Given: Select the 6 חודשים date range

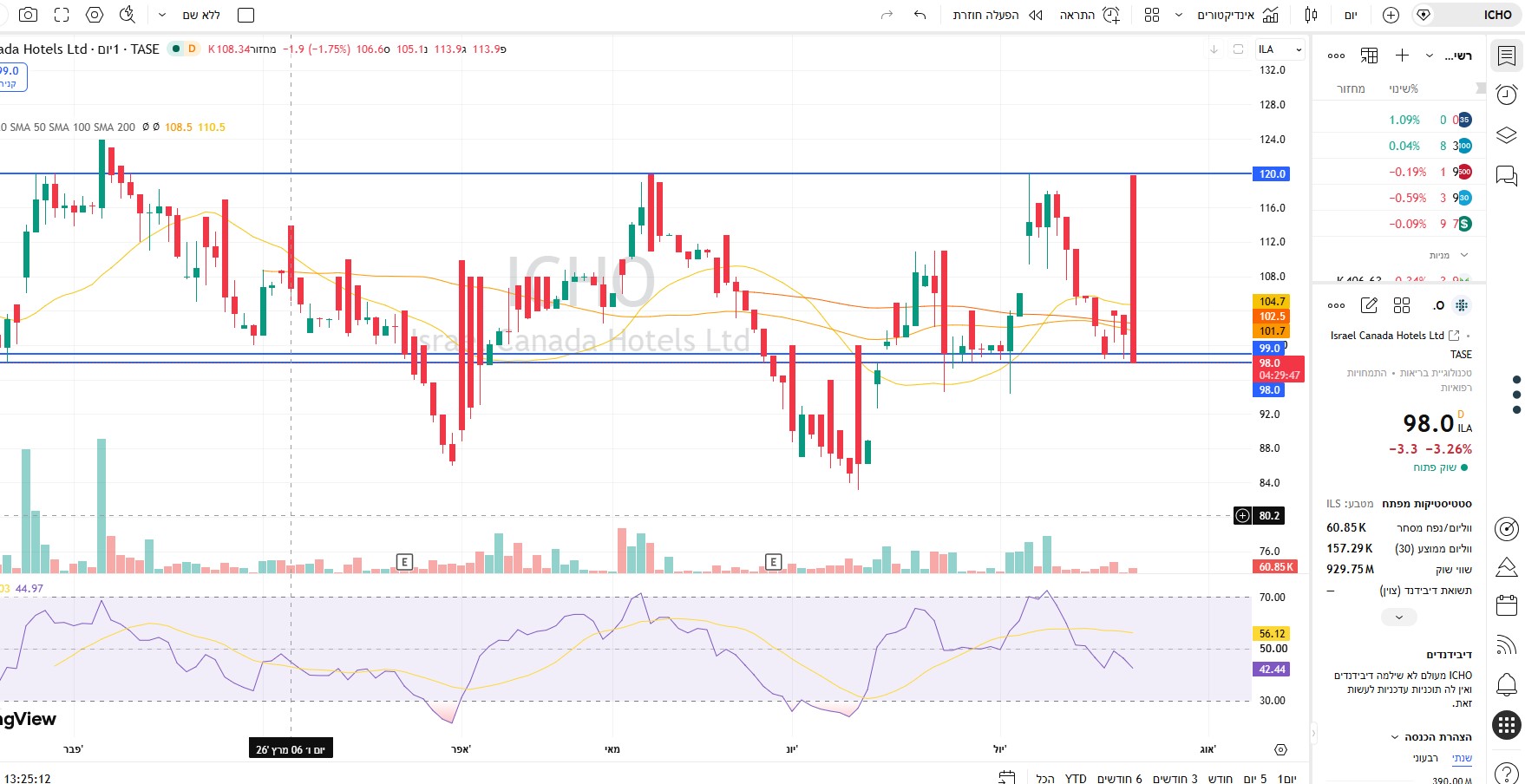Looking at the screenshot, I should 1119,778.
